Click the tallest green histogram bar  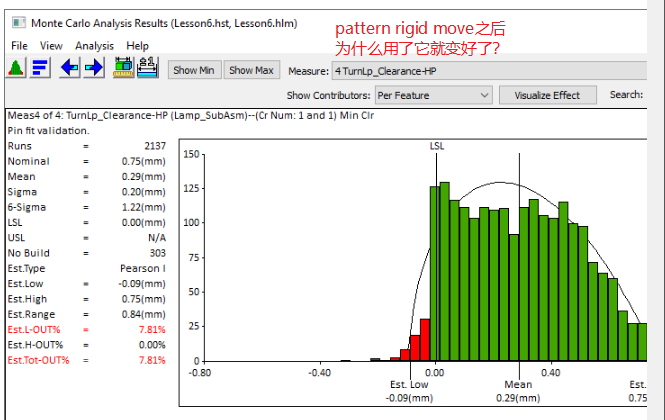[x=444, y=272]
